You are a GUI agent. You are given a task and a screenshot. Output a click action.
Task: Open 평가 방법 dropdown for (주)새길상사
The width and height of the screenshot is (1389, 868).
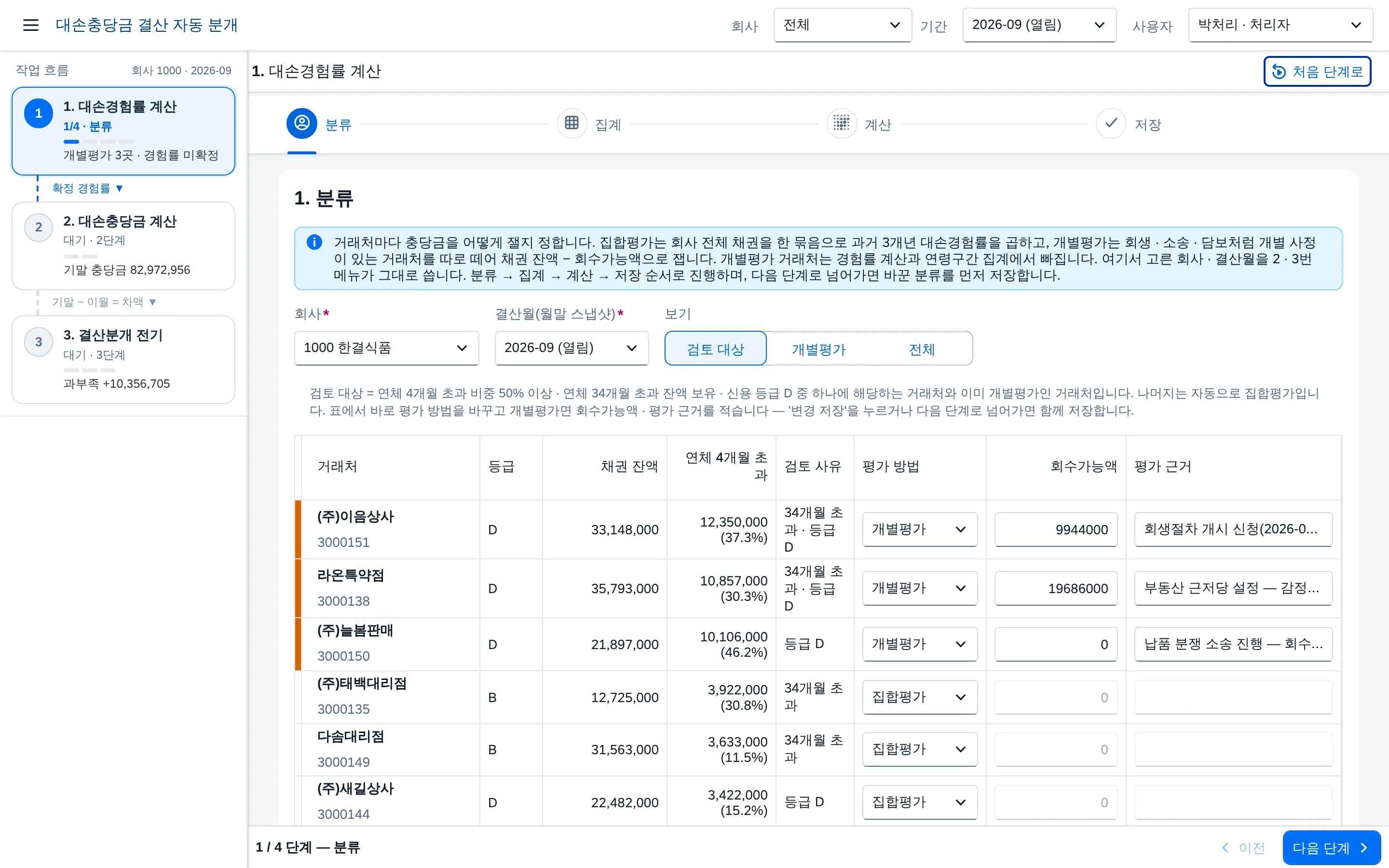(x=920, y=802)
